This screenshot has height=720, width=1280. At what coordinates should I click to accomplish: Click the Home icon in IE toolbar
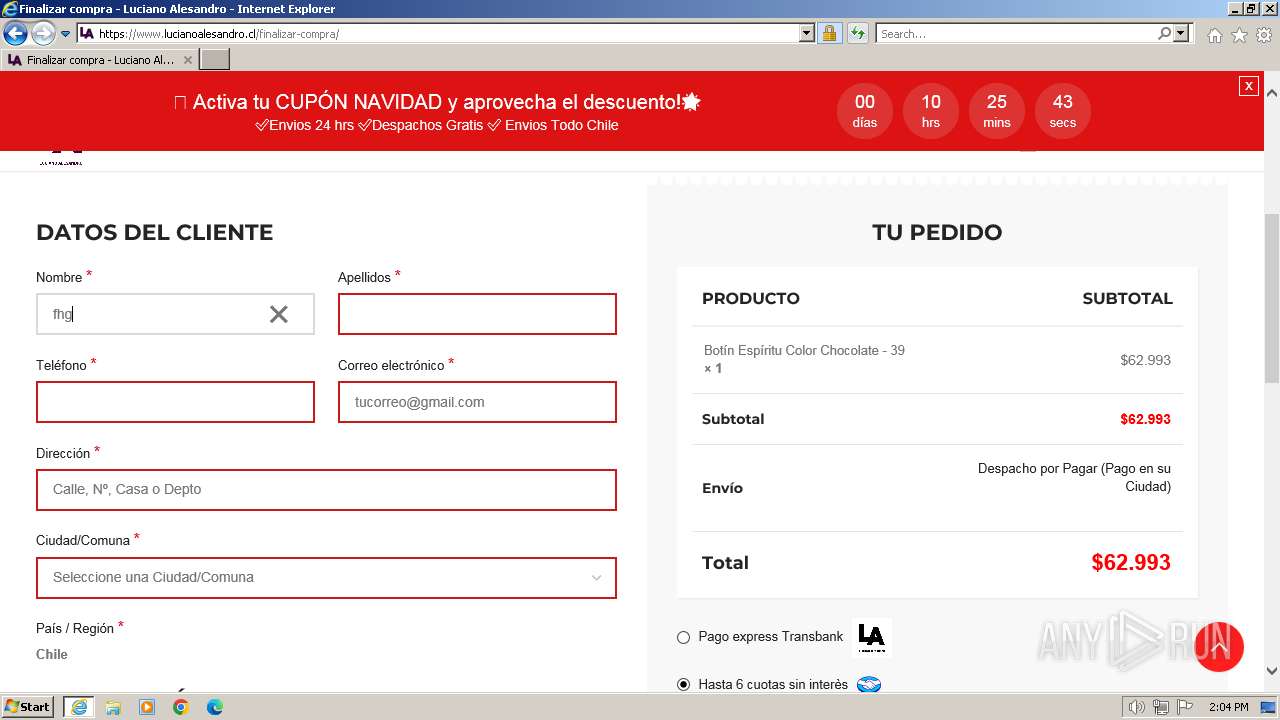tap(1214, 35)
